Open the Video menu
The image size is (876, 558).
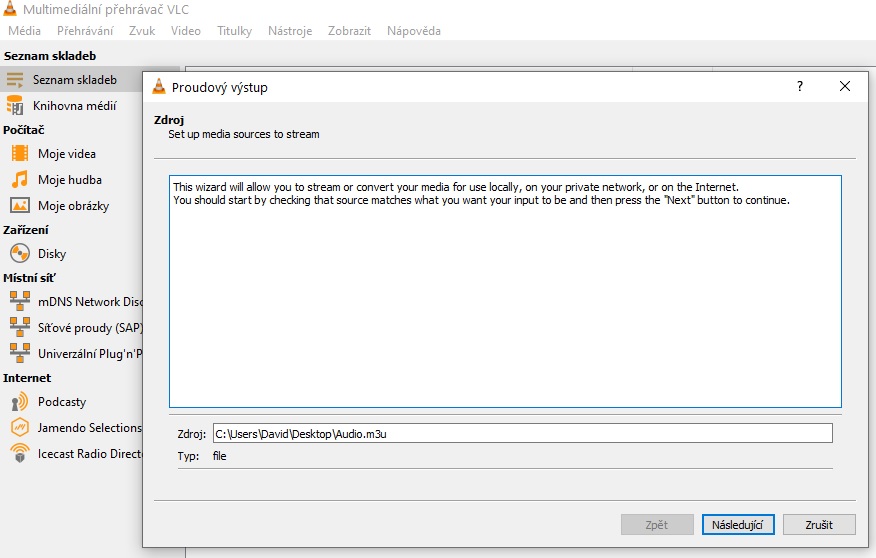point(185,31)
